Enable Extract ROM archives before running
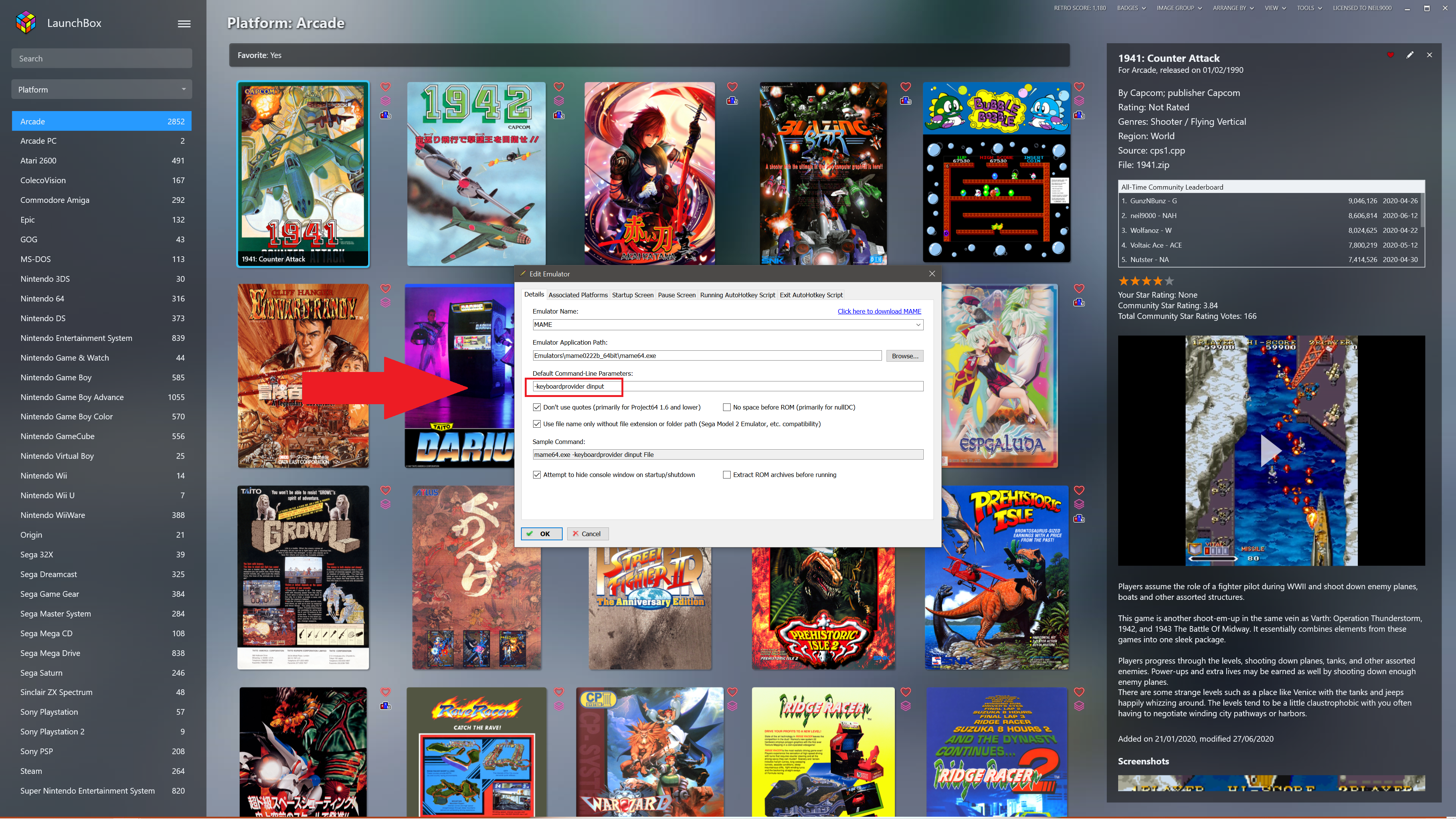1456x819 pixels. [x=727, y=475]
